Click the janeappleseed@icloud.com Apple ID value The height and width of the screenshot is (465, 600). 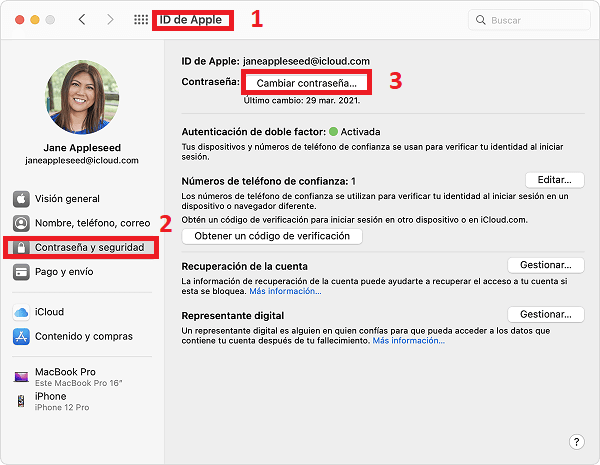click(306, 61)
